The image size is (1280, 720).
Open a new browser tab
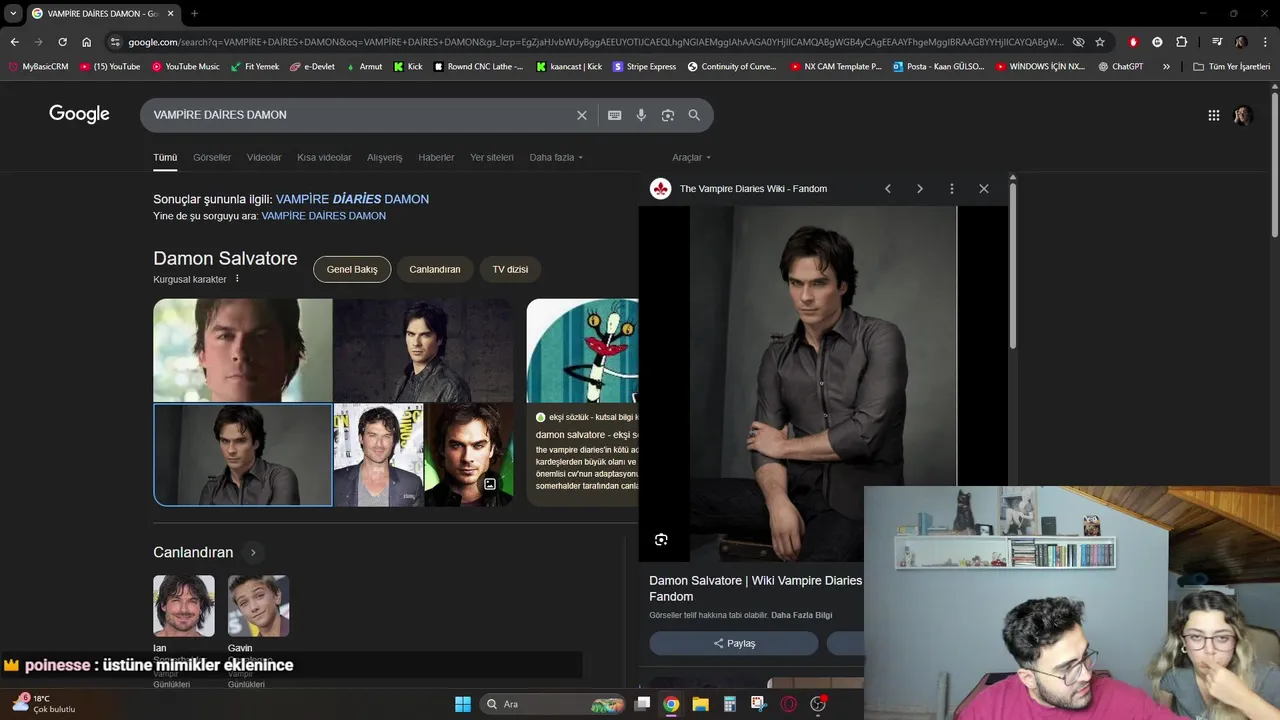pyautogui.click(x=194, y=13)
